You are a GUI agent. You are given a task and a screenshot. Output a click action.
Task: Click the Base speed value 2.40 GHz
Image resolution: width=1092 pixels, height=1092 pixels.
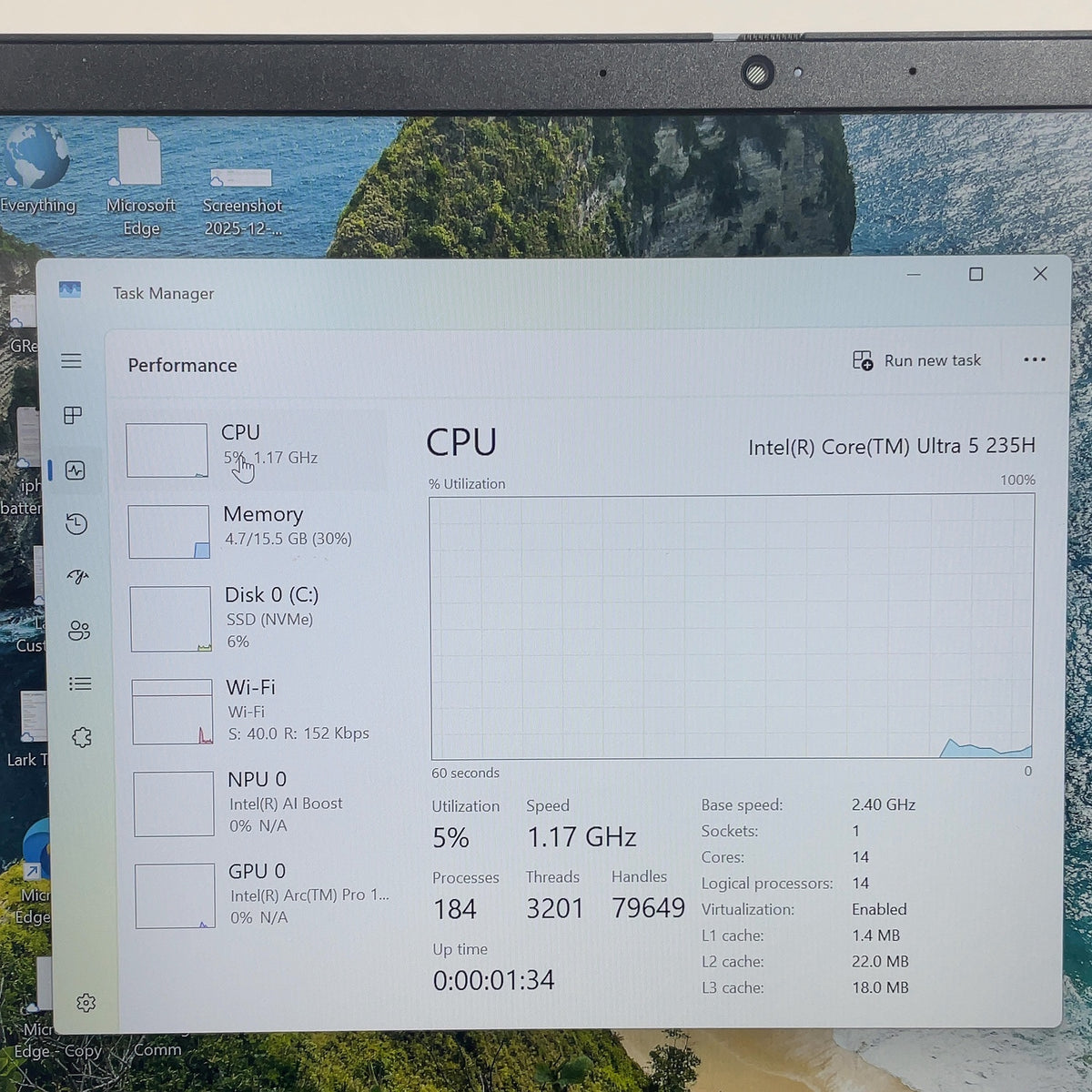click(x=884, y=804)
